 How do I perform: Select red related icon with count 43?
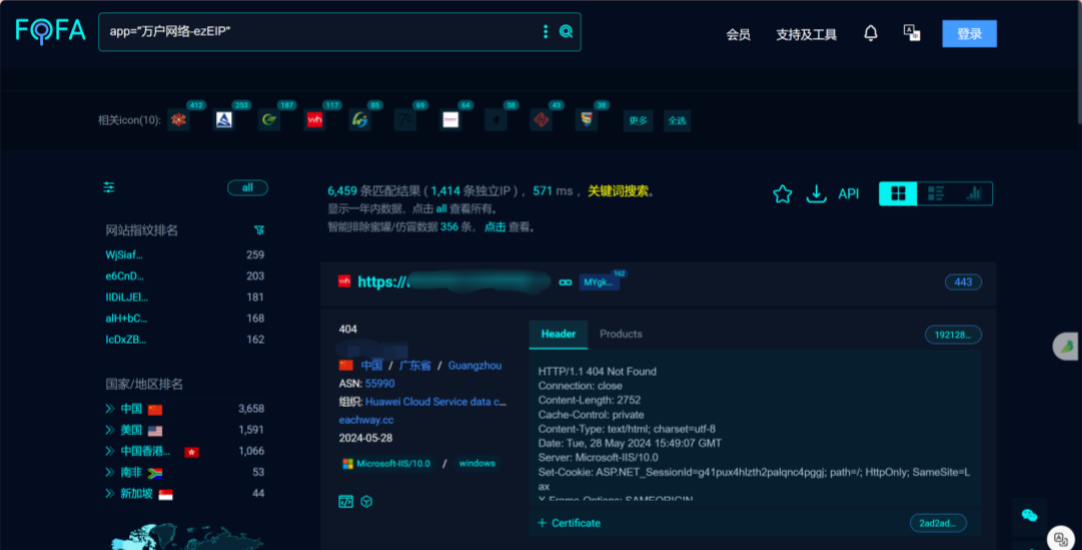click(x=541, y=120)
